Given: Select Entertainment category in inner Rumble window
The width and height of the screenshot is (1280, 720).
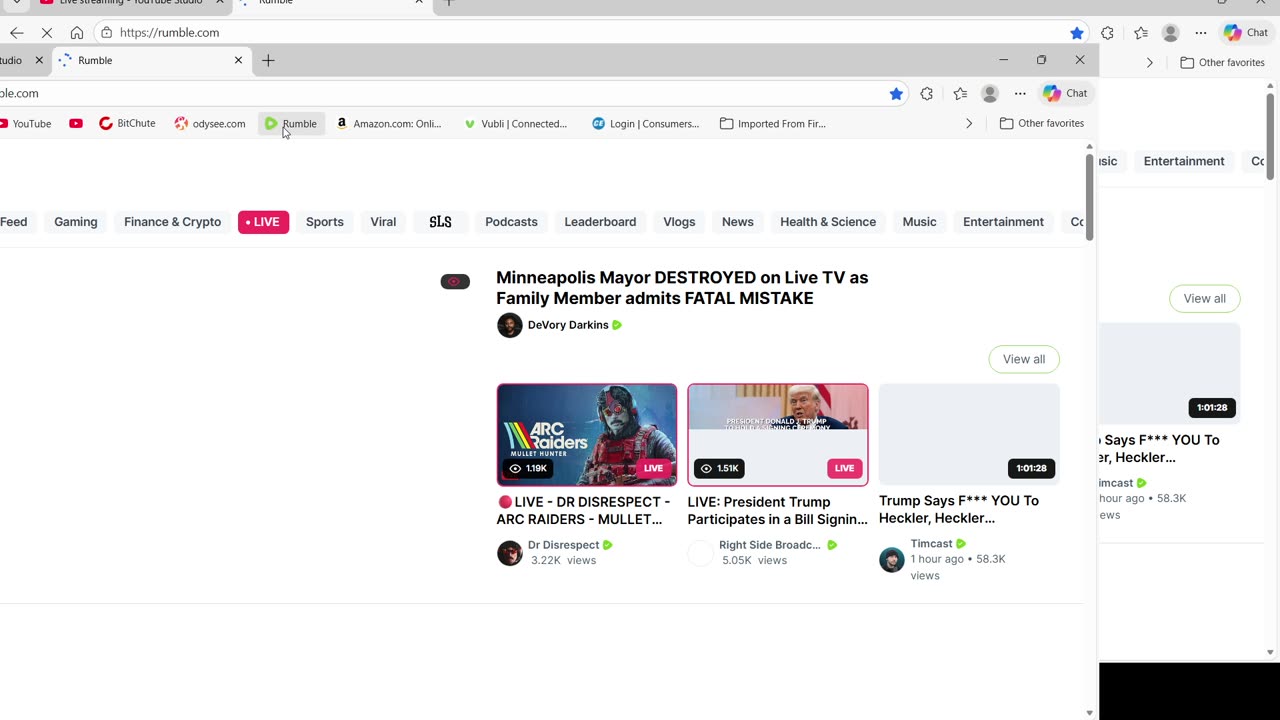Looking at the screenshot, I should pyautogui.click(x=1003, y=222).
